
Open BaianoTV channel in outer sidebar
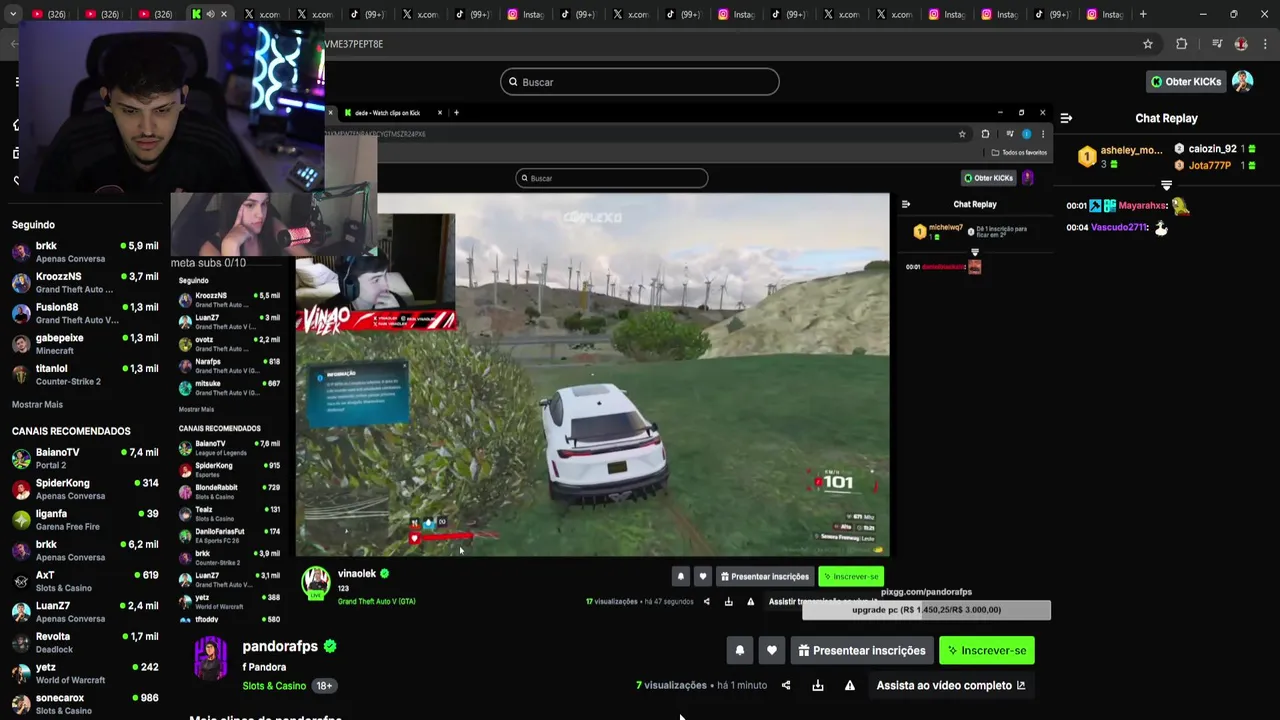pyautogui.click(x=85, y=458)
